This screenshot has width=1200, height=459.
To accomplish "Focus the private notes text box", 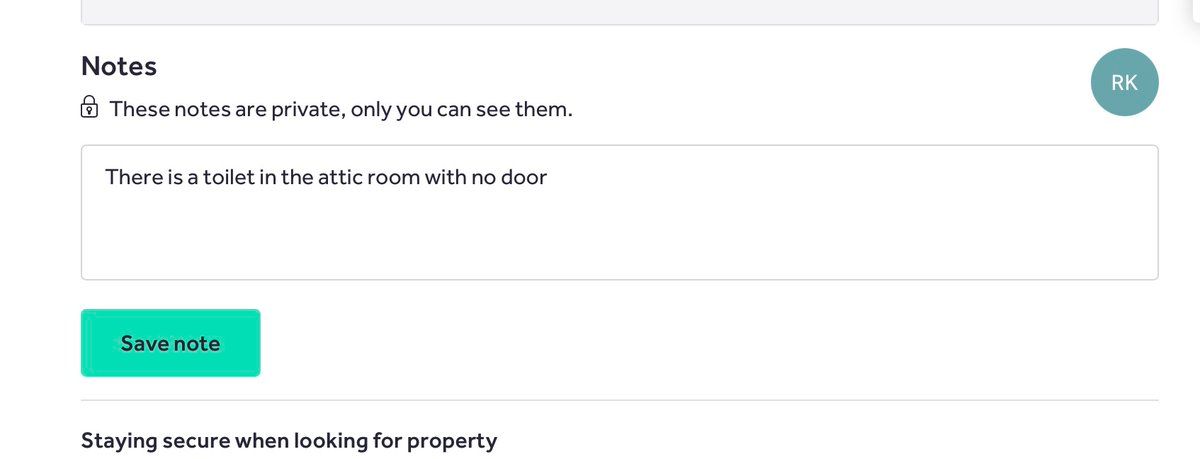I will [619, 212].
